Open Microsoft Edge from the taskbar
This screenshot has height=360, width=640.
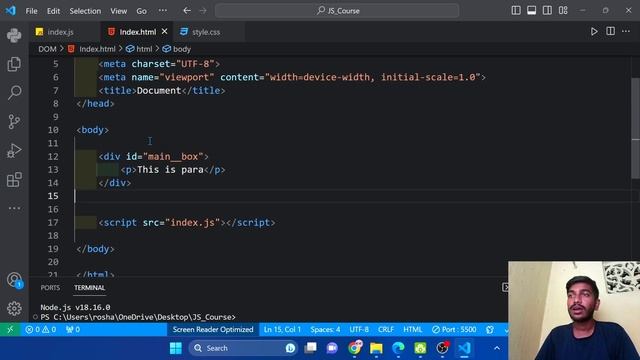398,348
